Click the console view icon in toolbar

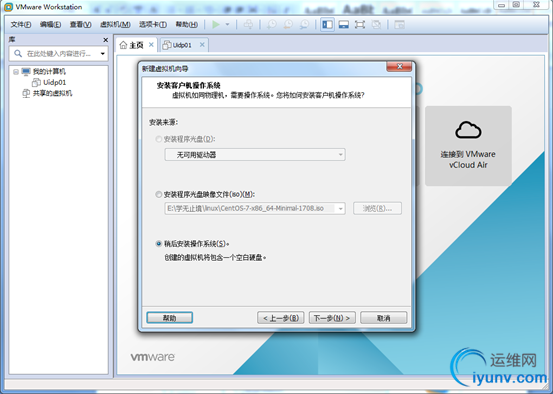(x=399, y=24)
